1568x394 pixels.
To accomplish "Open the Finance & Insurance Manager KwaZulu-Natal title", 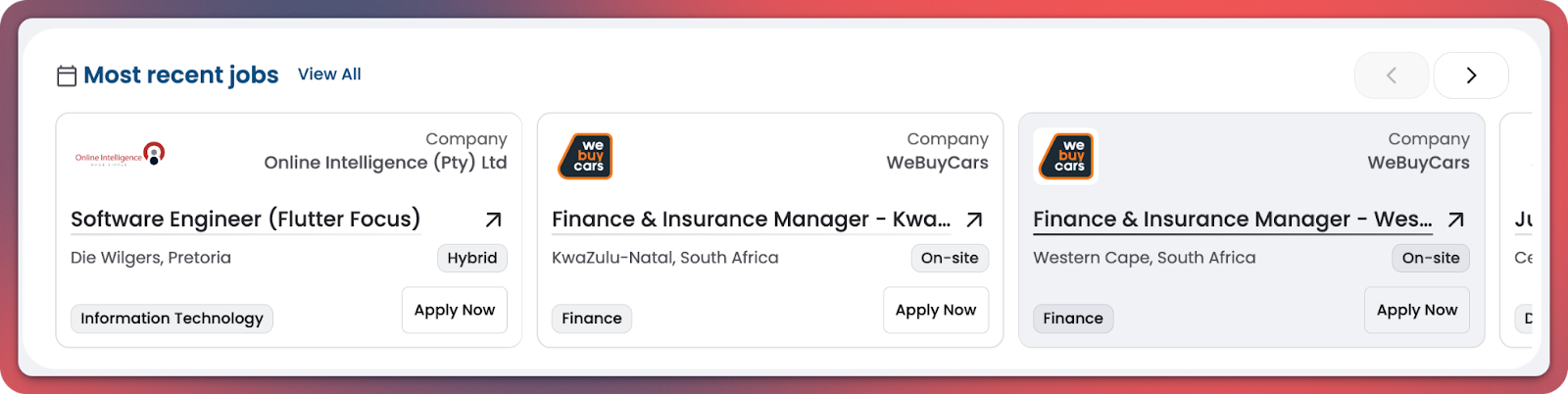I will [751, 219].
